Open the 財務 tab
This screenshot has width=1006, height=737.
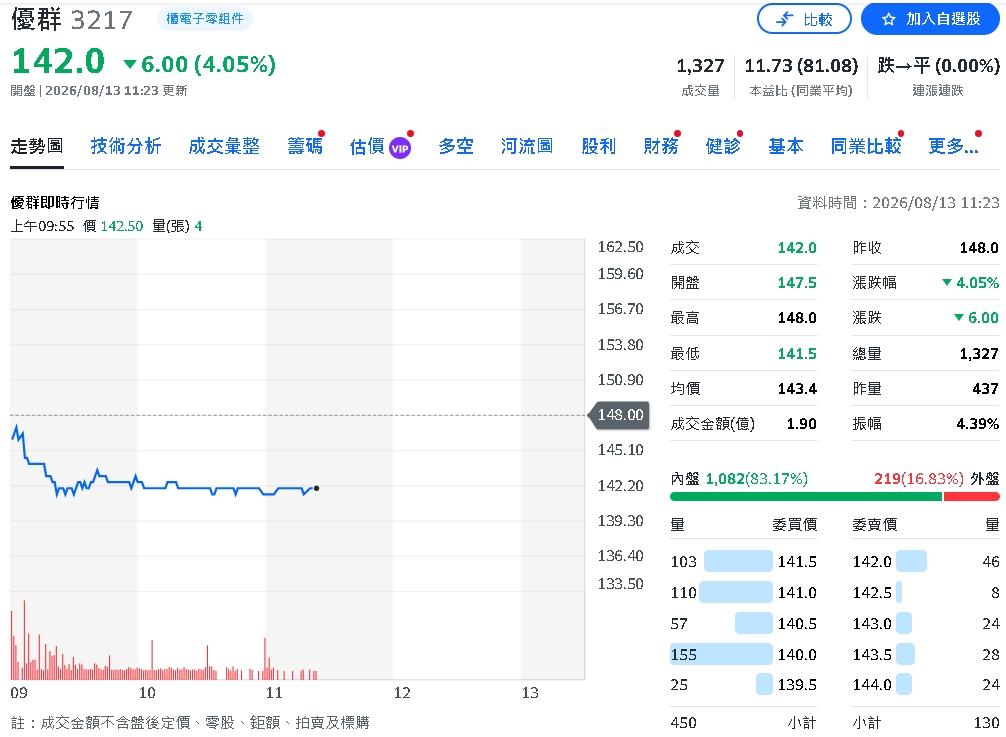click(x=661, y=146)
